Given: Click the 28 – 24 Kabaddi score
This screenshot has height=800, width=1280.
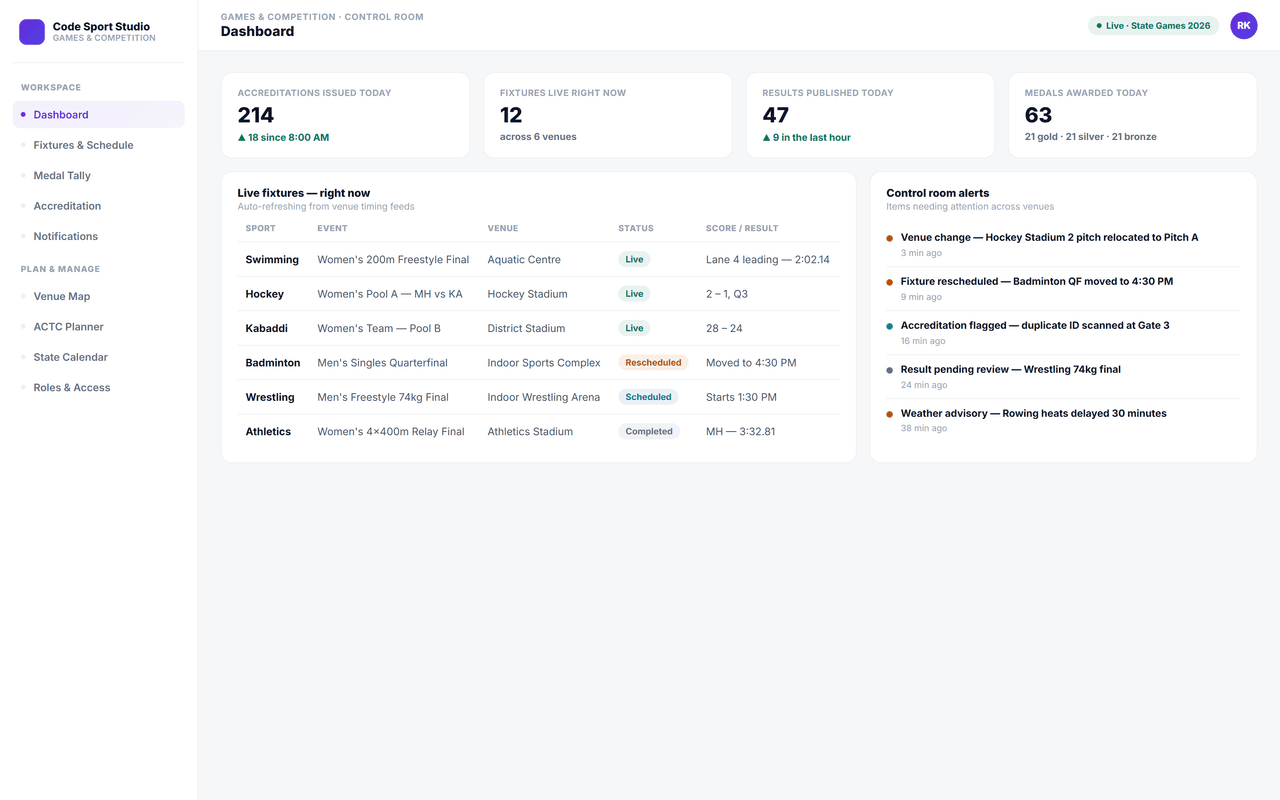Looking at the screenshot, I should coord(724,329).
